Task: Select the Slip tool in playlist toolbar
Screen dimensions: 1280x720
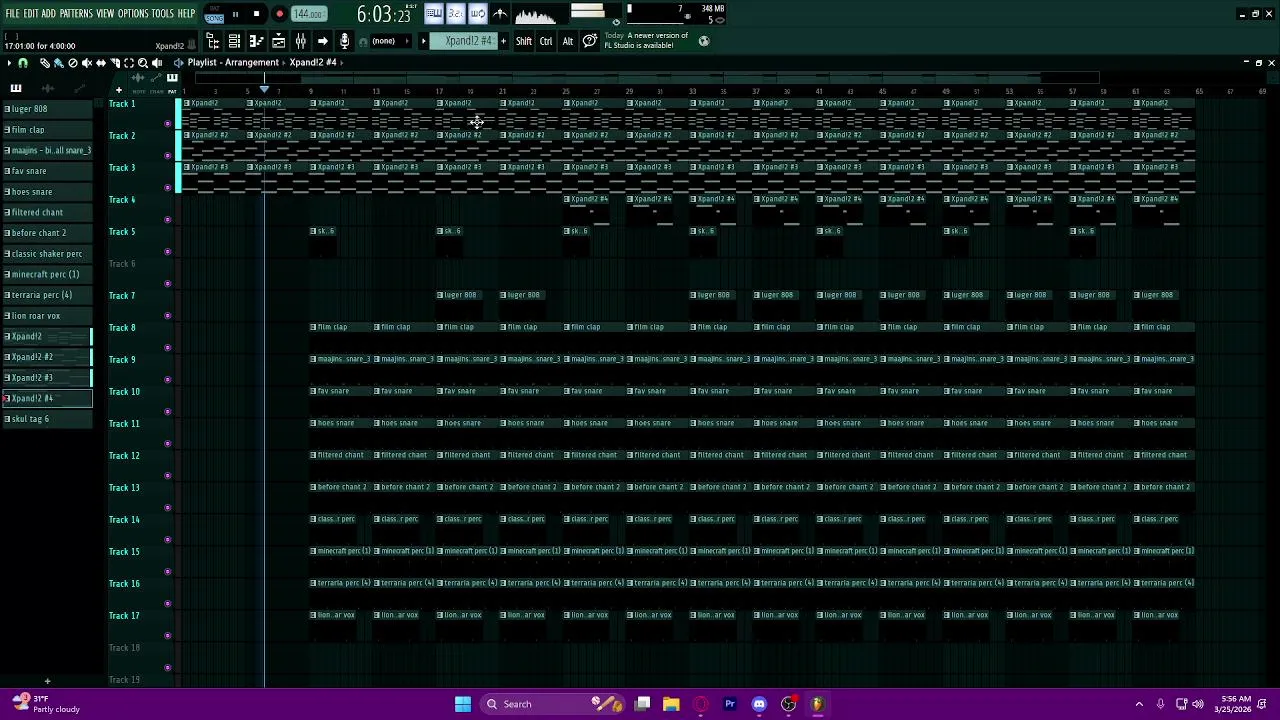Action: [100, 63]
